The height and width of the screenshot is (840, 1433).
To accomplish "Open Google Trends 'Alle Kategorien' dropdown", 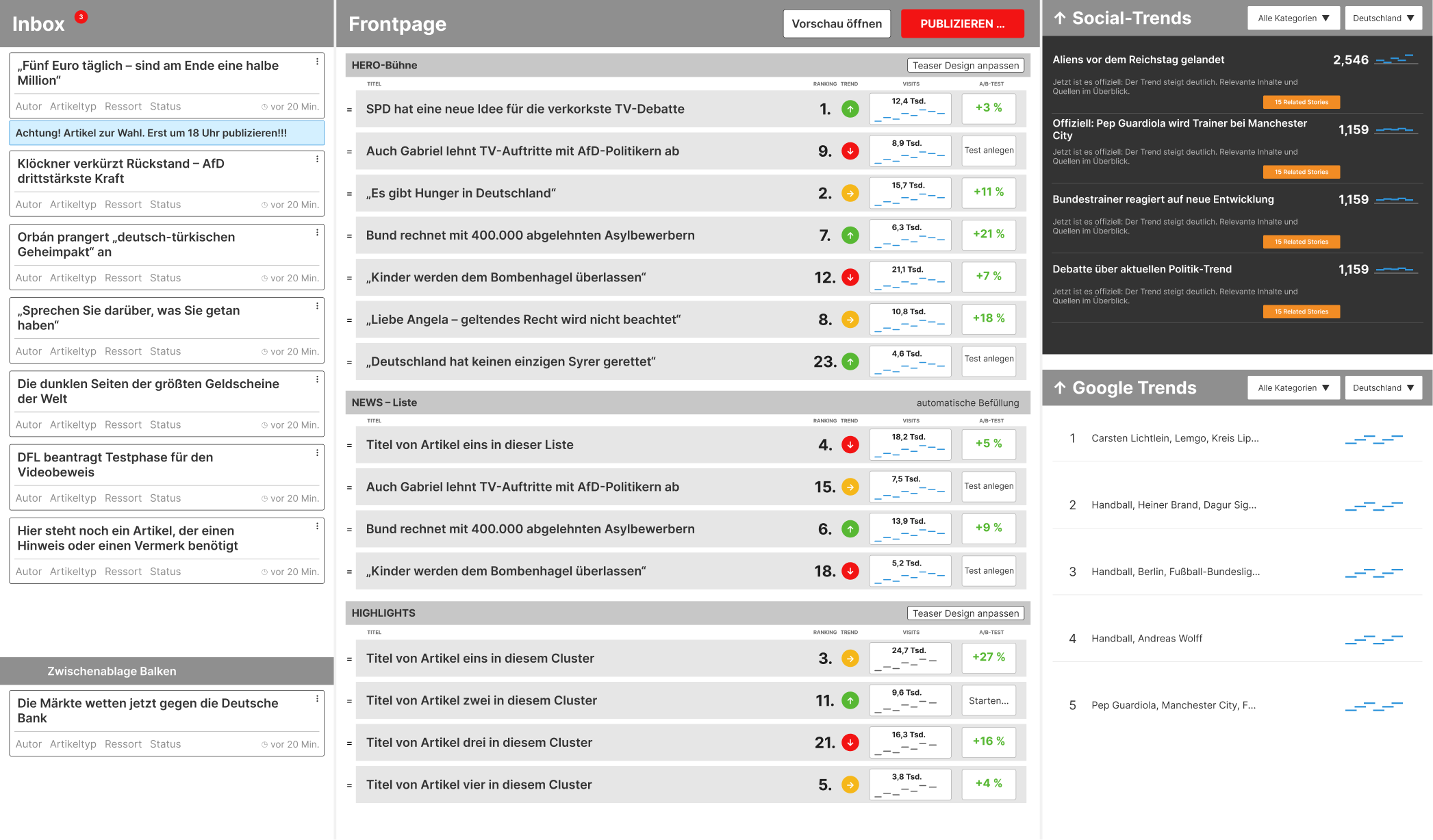I will 1293,387.
